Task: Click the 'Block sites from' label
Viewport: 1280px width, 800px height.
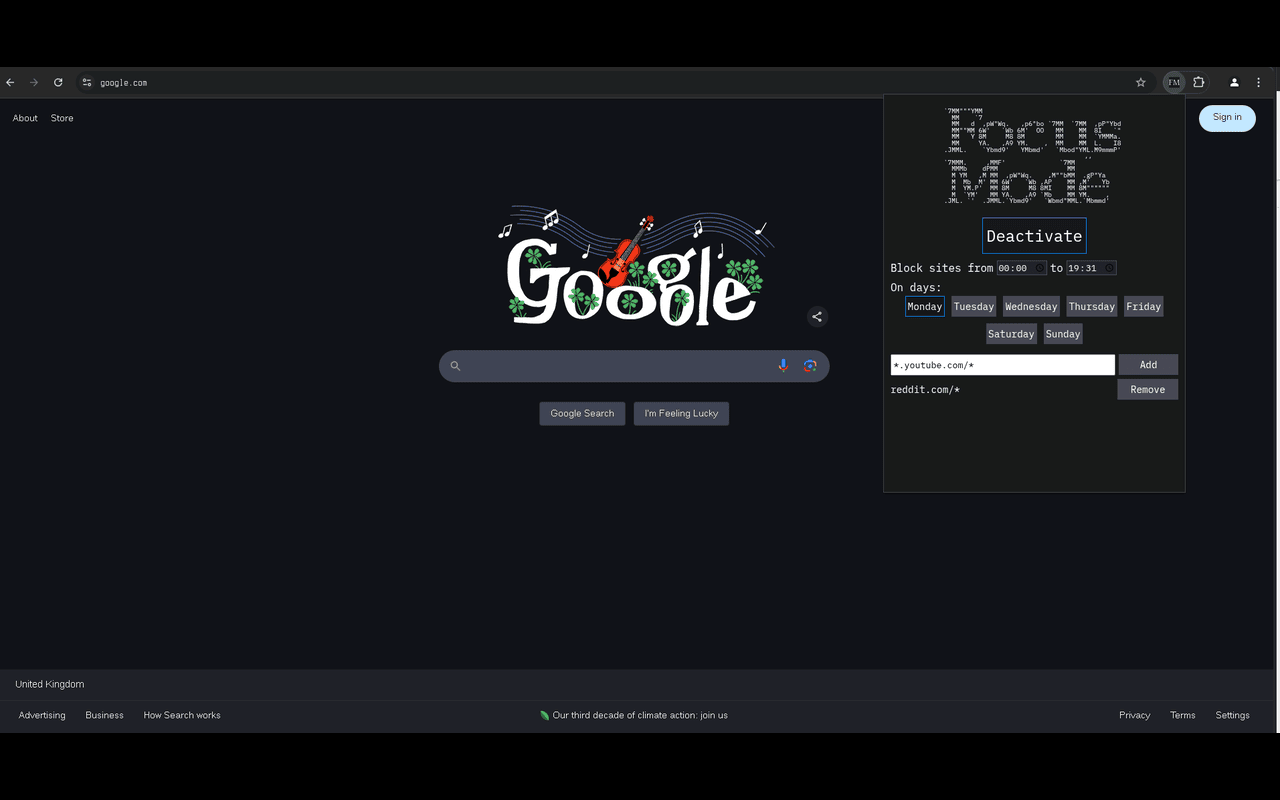Action: (942, 268)
